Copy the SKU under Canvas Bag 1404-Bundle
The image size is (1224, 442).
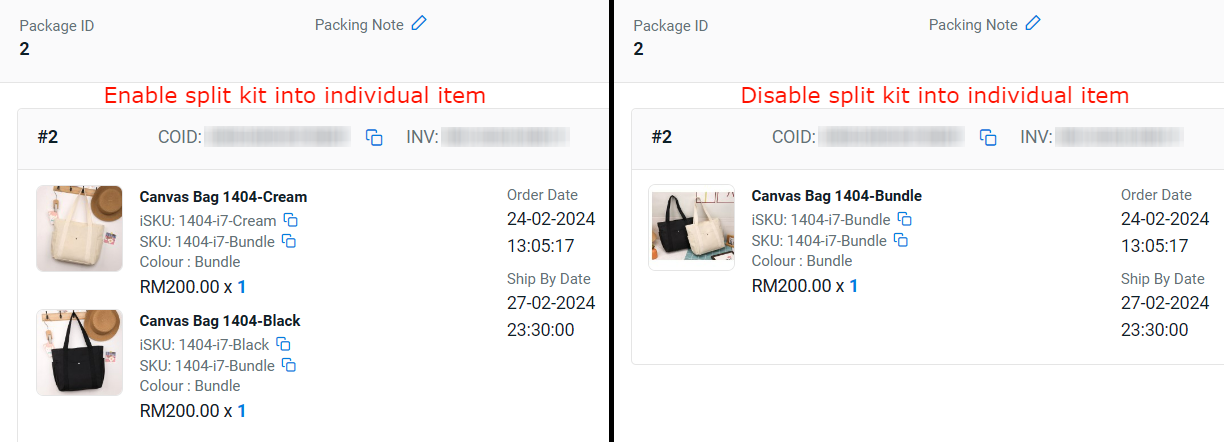coord(901,240)
